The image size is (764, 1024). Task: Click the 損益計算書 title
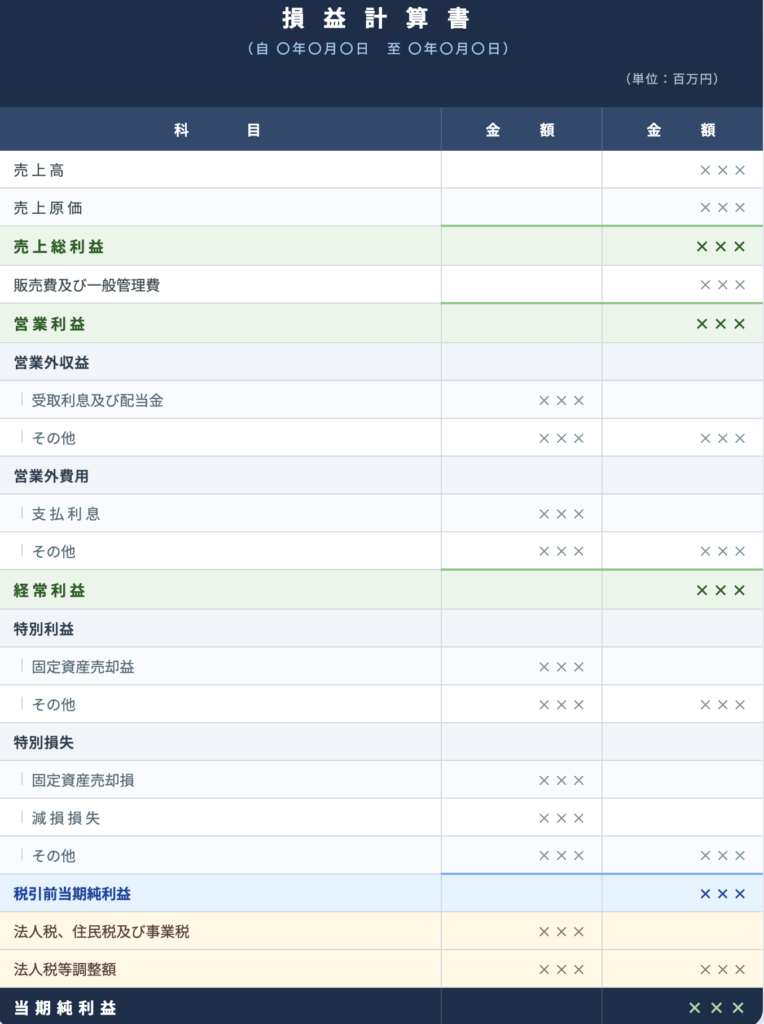tap(381, 19)
